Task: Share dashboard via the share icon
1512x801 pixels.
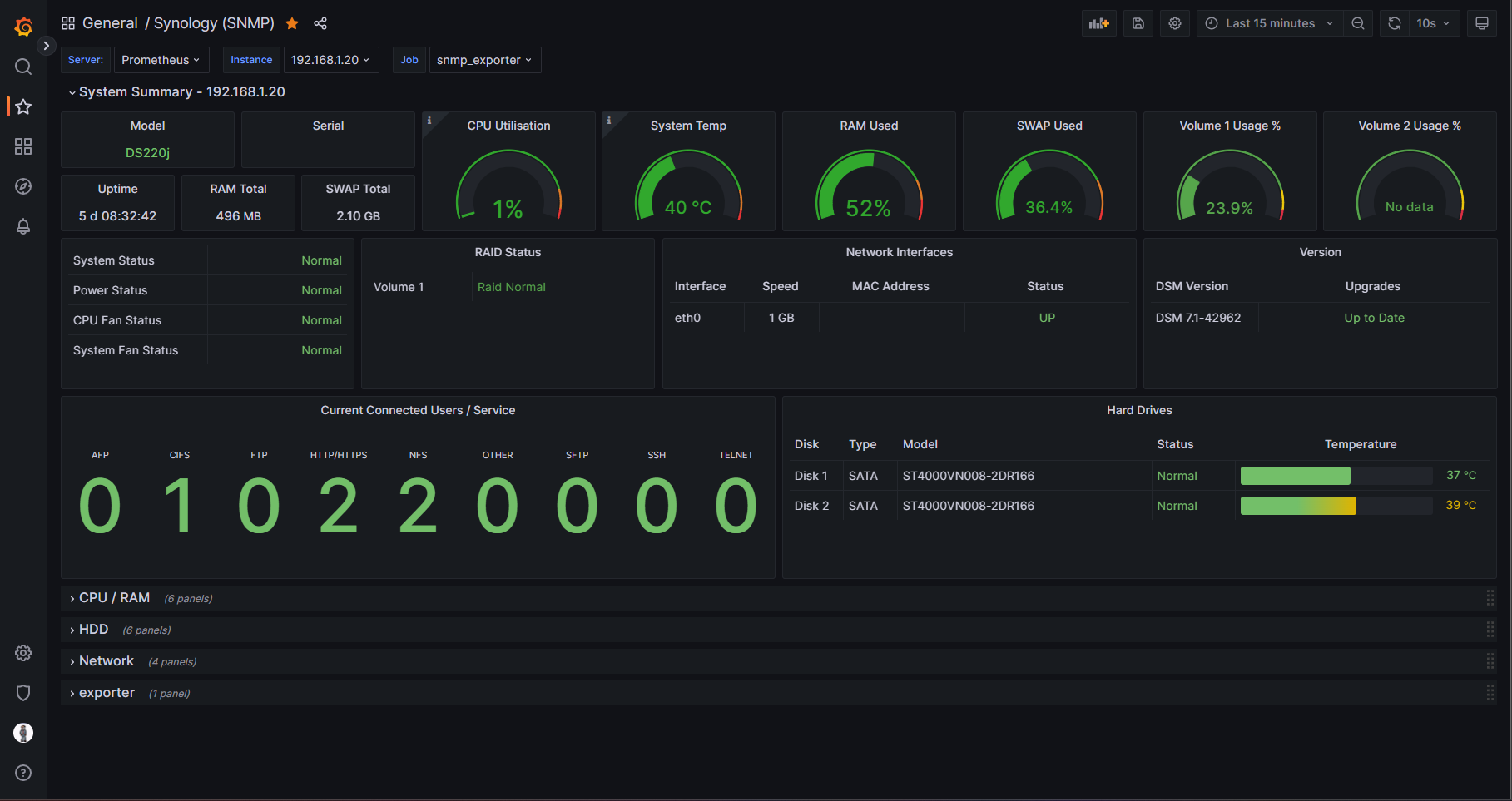Action: point(320,23)
